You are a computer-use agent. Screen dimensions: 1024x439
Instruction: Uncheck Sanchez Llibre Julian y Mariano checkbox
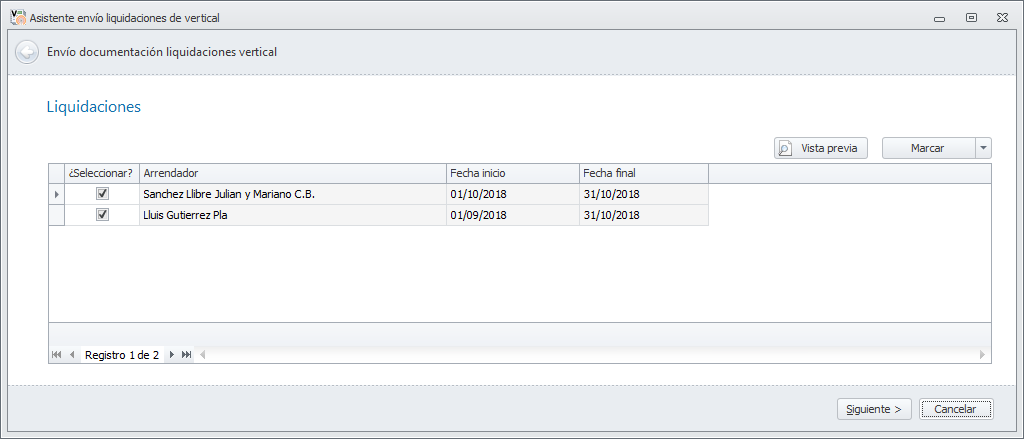[102, 194]
